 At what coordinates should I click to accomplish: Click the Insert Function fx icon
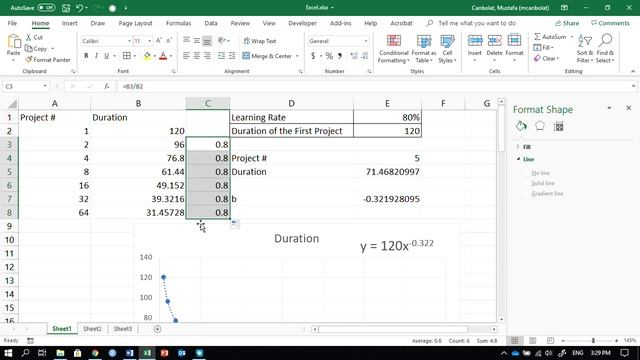107,87
